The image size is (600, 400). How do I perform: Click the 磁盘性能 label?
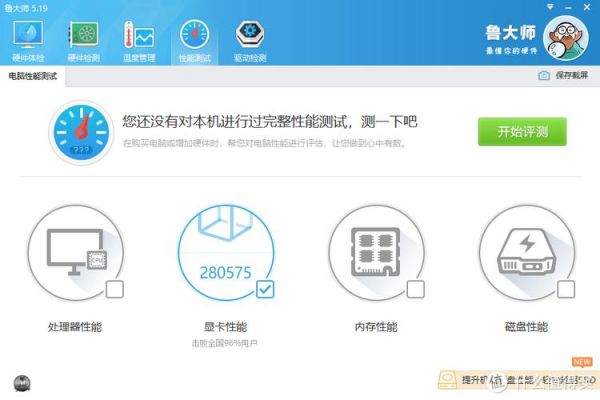526,327
